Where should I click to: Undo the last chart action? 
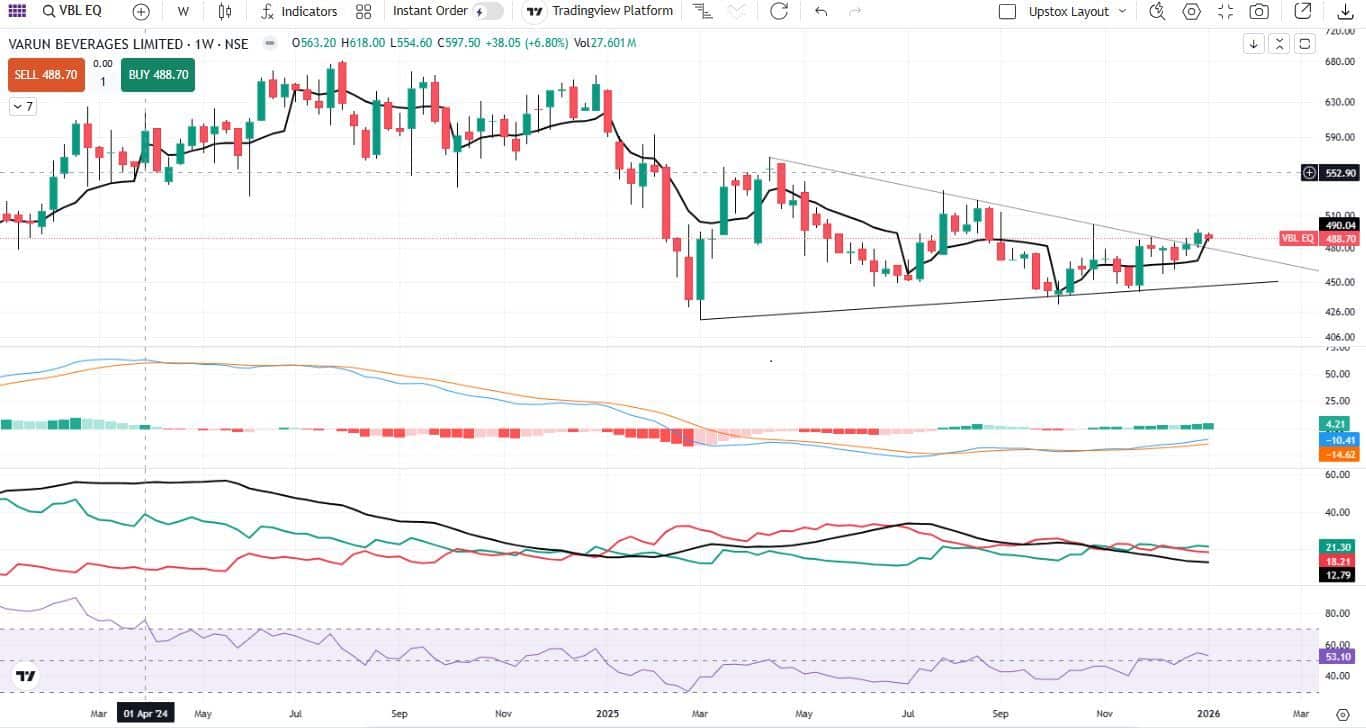(x=821, y=12)
